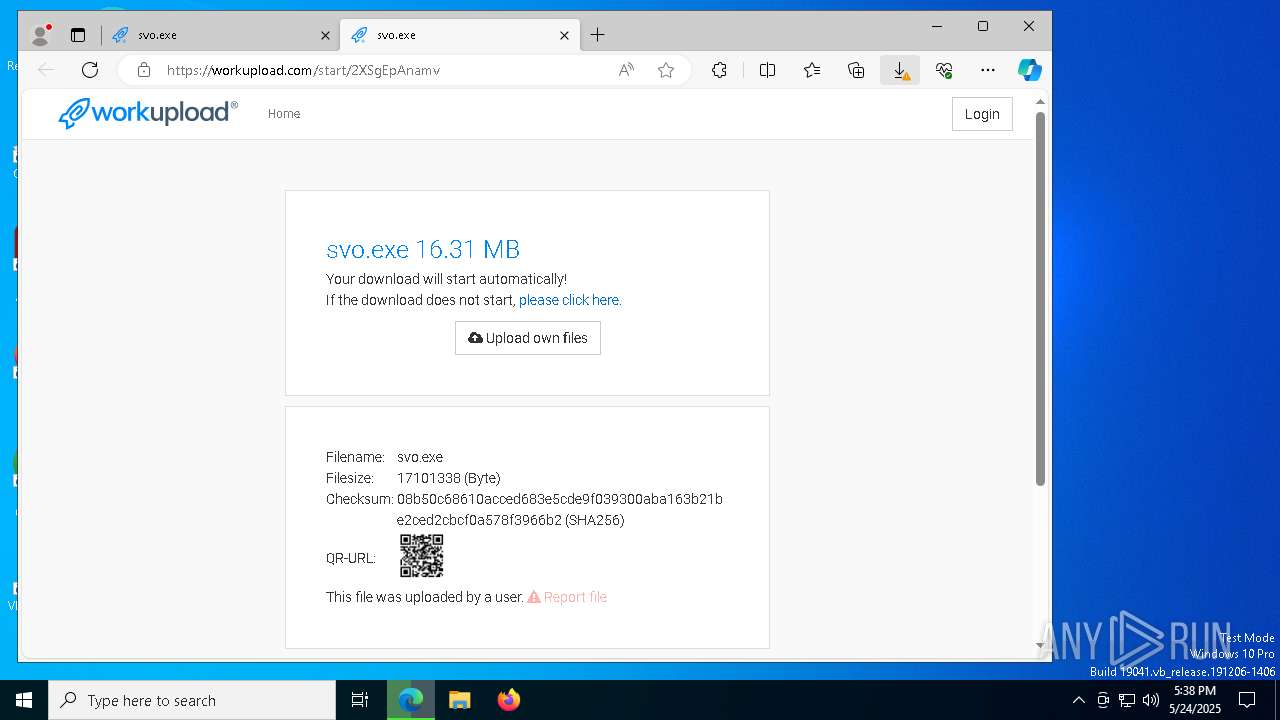This screenshot has width=1280, height=720.
Task: Open a new browser tab
Action: coord(597,35)
